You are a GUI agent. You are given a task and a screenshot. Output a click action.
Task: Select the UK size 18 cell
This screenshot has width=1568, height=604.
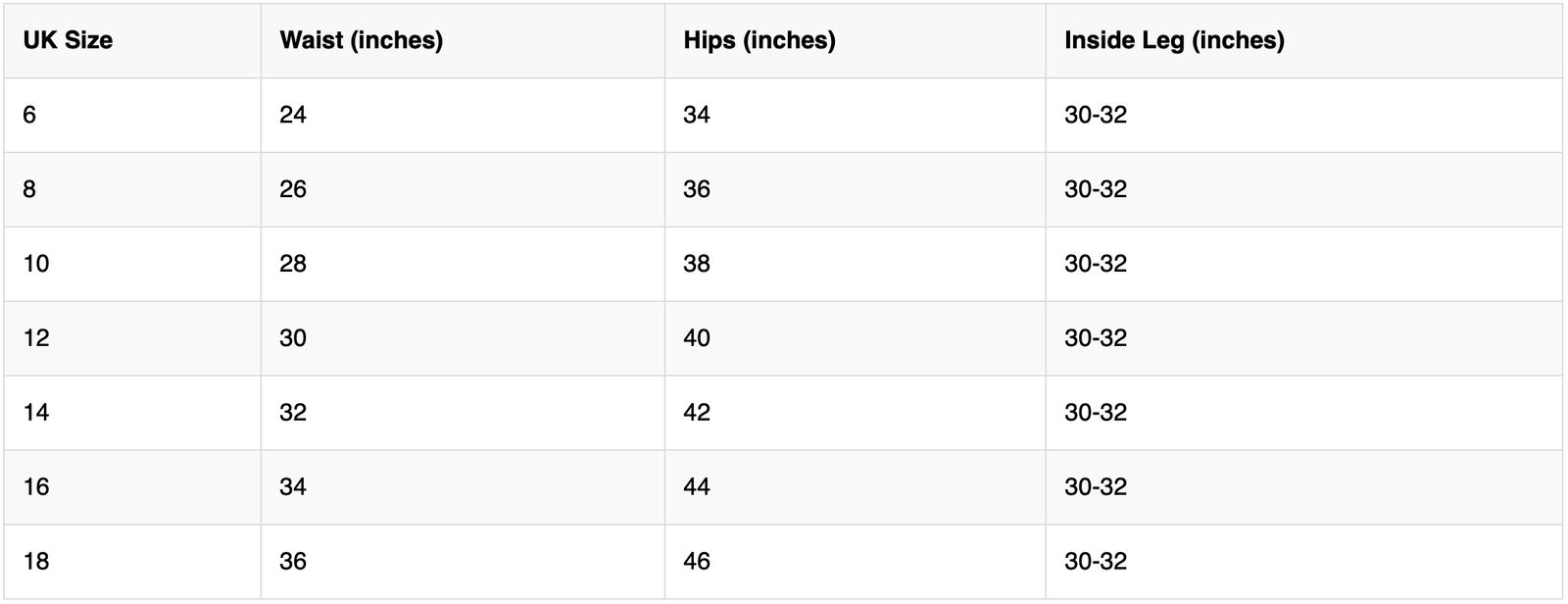[x=36, y=562]
